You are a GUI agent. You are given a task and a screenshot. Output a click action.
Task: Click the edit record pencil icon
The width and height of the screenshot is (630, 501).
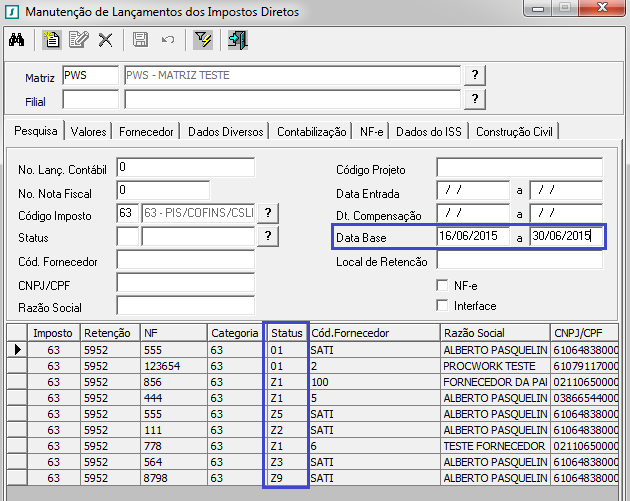[x=78, y=40]
